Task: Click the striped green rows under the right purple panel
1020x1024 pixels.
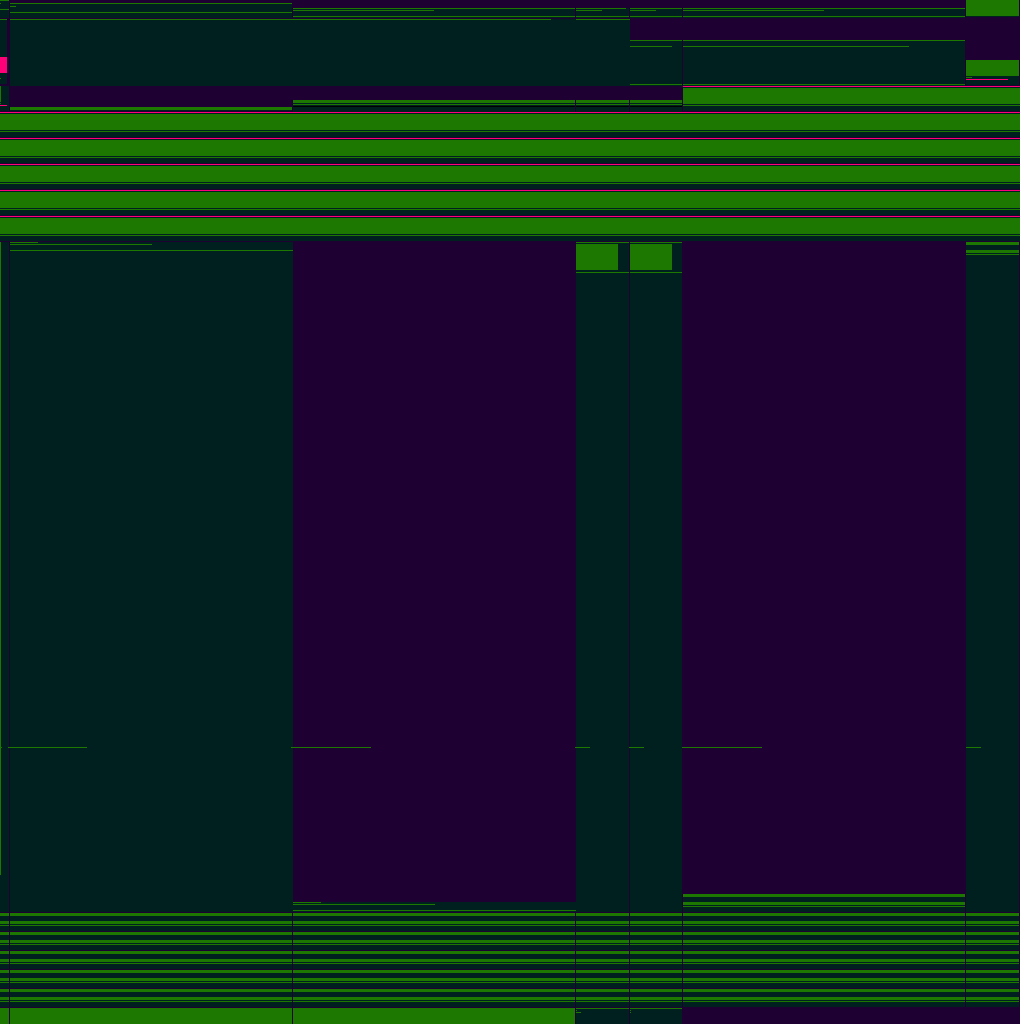Action: point(823,950)
